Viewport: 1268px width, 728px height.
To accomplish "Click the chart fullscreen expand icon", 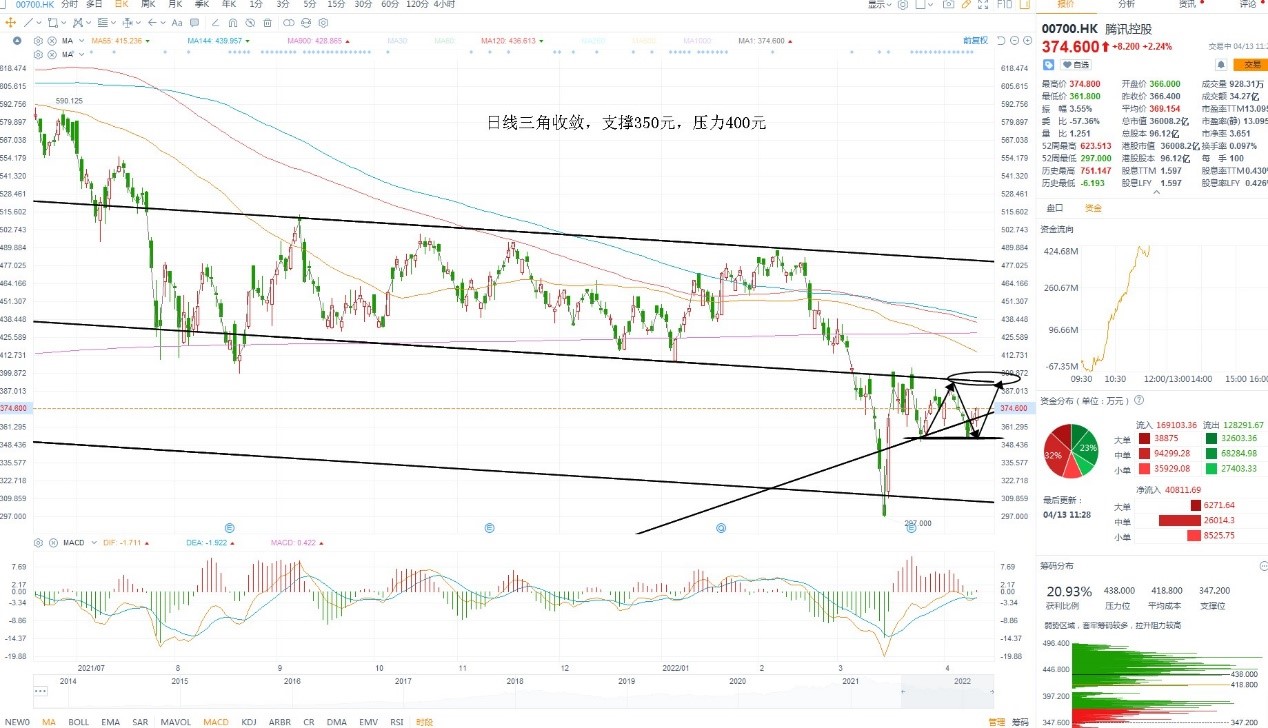I will pos(983,5).
